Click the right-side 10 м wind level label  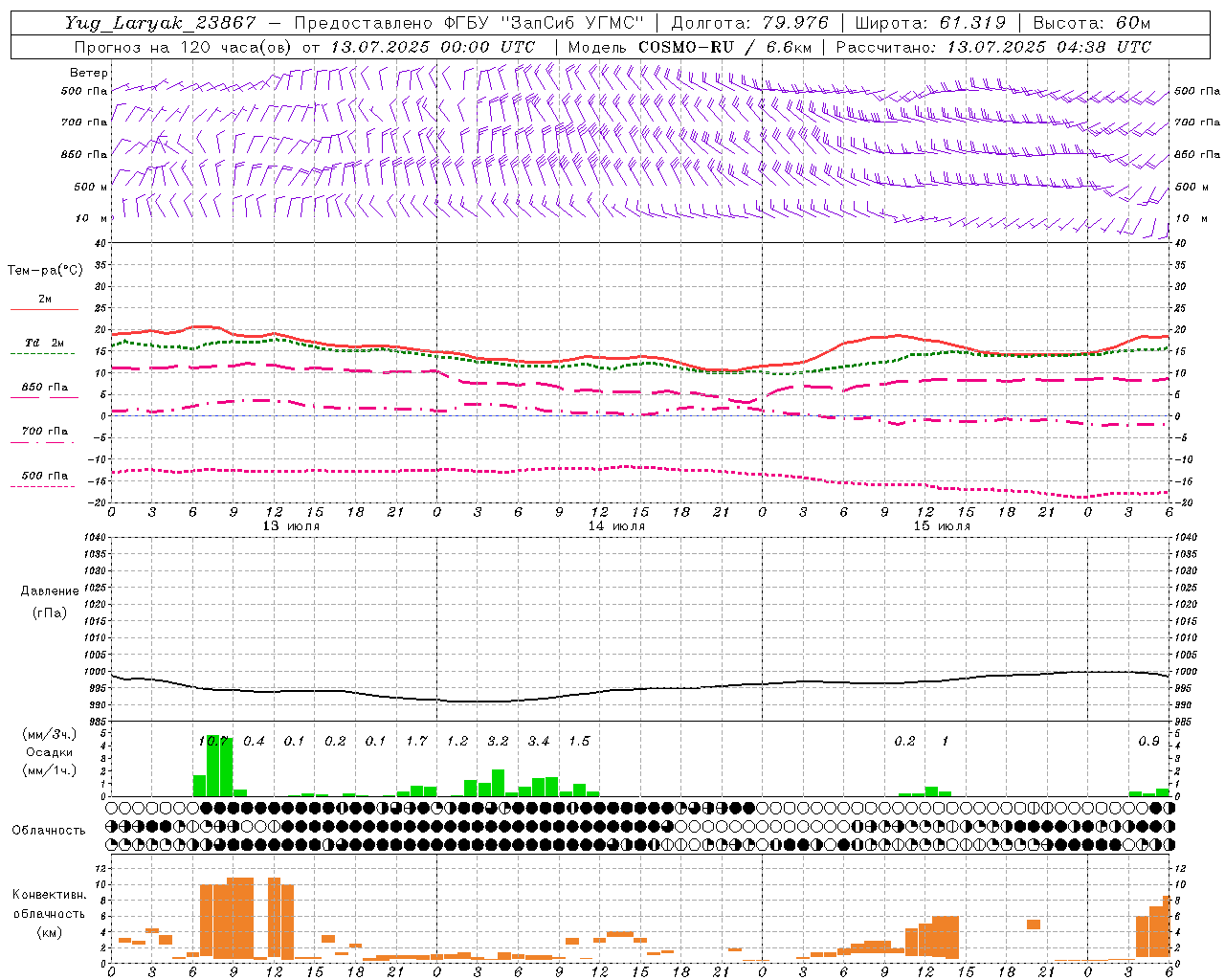[x=1192, y=218]
